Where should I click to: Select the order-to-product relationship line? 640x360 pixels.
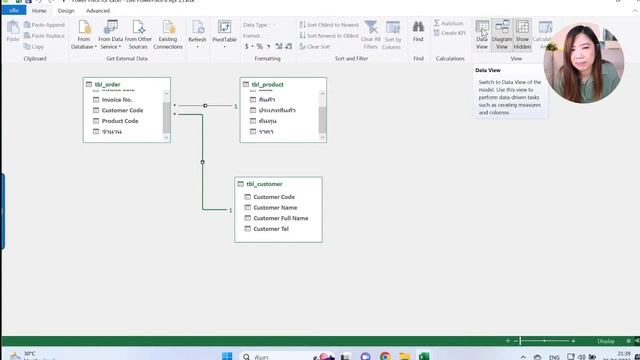point(205,105)
